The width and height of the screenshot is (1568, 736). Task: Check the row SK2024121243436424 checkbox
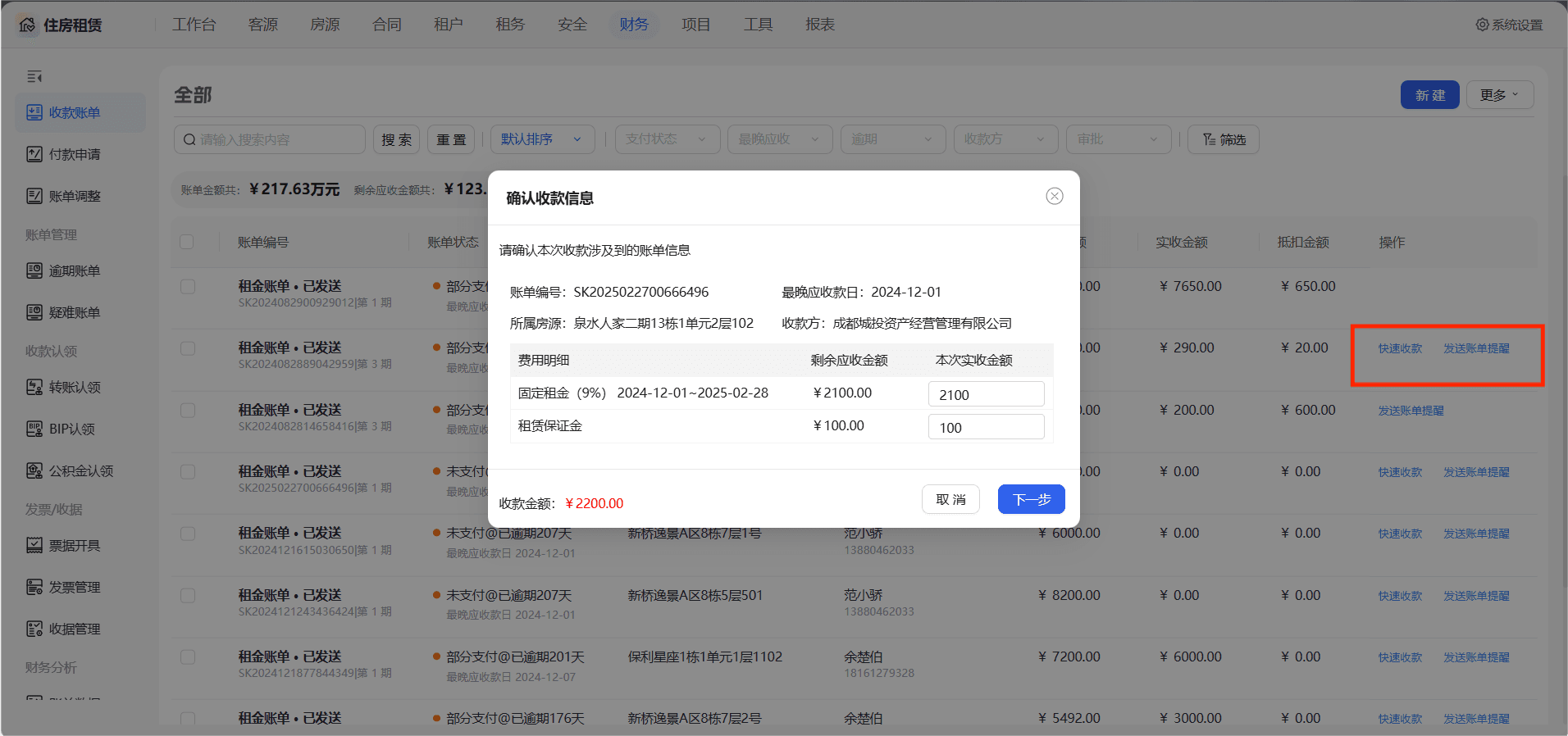click(x=188, y=596)
